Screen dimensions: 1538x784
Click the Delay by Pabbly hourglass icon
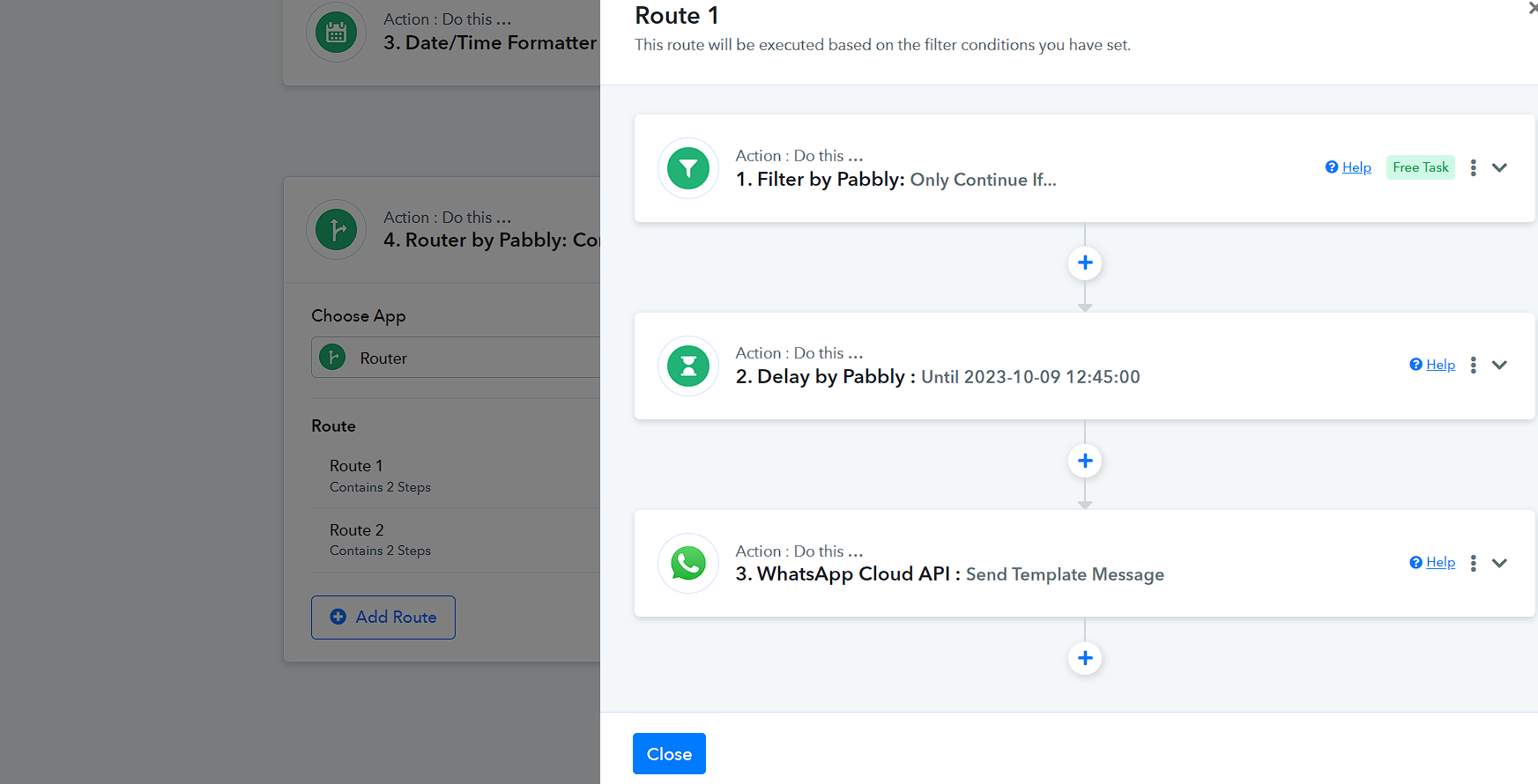coord(688,366)
